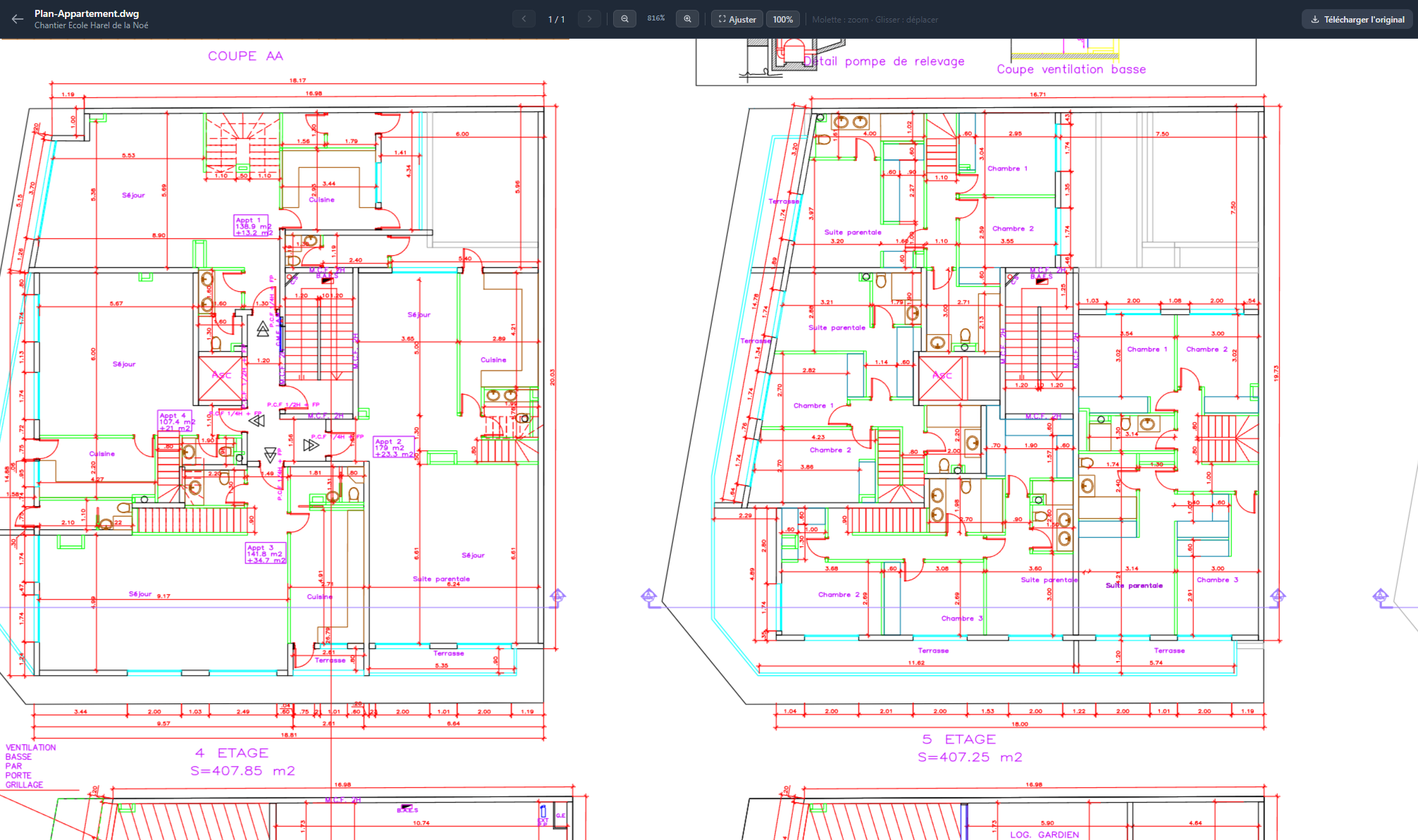Viewport: 1418px width, 840px height.
Task: Click the Coupe ventilation basse label
Action: pyautogui.click(x=1071, y=69)
